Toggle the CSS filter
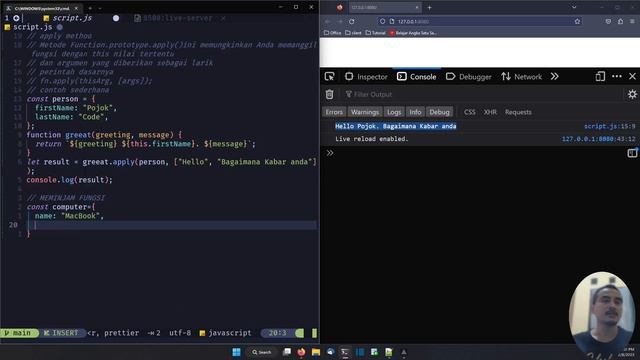This screenshot has width=640, height=360. (x=469, y=112)
